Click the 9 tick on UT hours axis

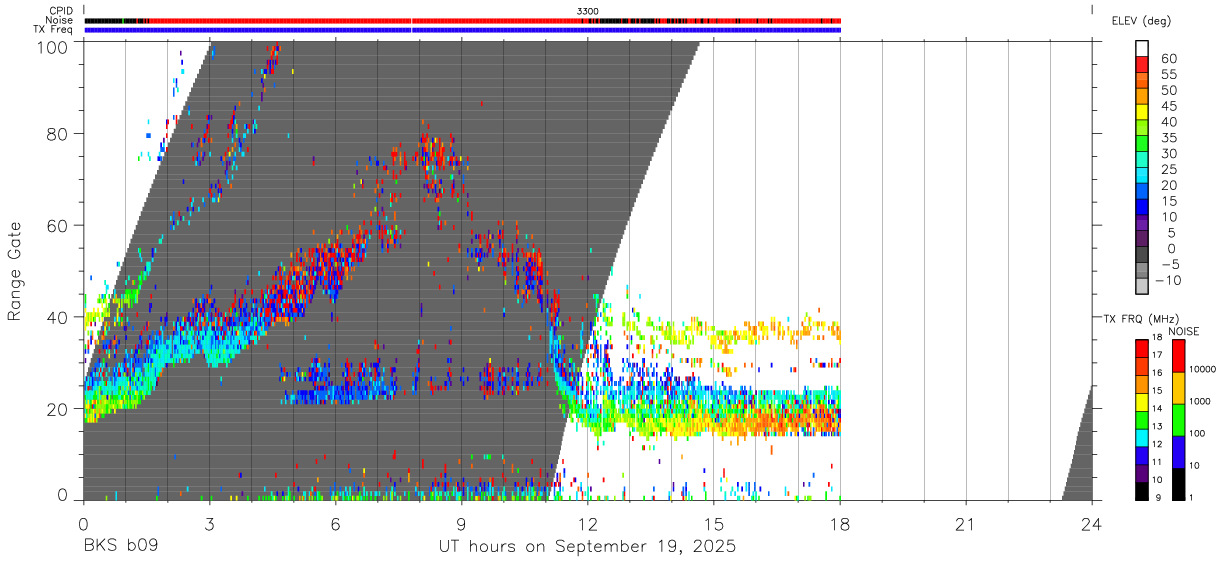tap(462, 524)
